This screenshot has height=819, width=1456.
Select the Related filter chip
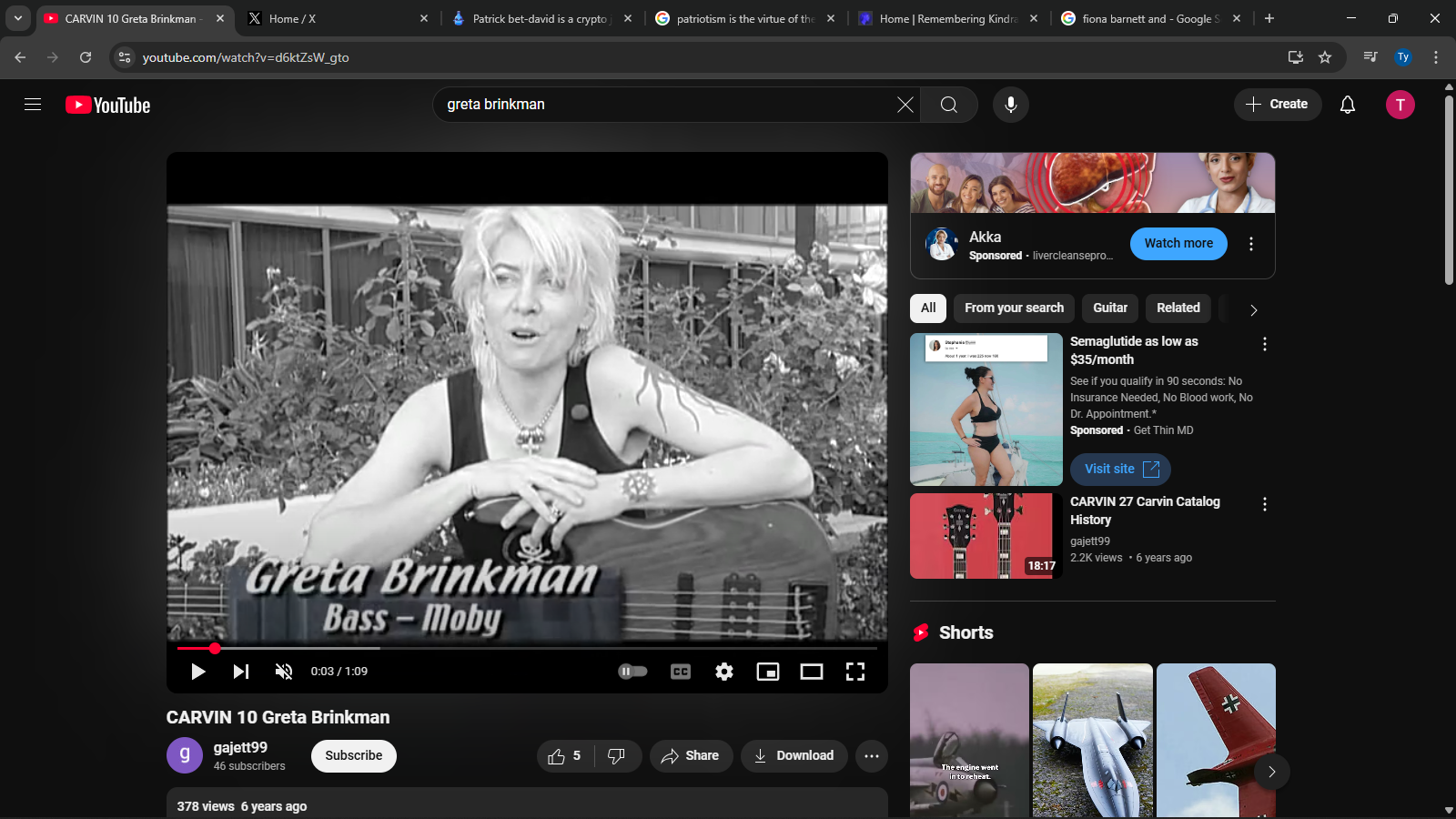(1178, 308)
